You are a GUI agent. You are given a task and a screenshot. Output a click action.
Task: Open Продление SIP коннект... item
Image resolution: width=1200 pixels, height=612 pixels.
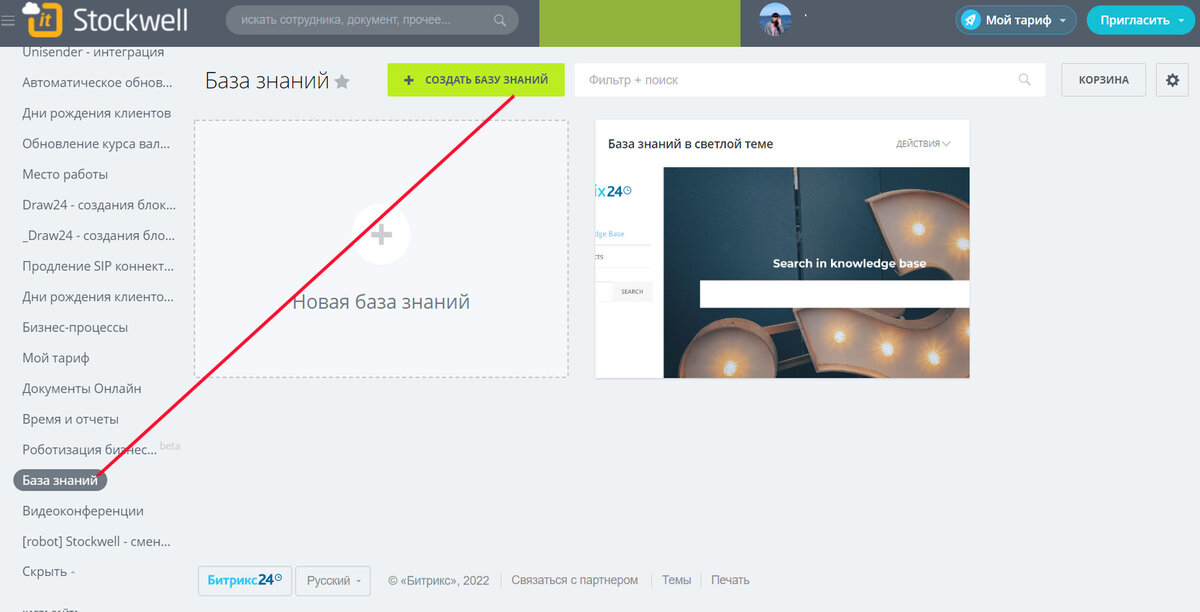pos(98,267)
